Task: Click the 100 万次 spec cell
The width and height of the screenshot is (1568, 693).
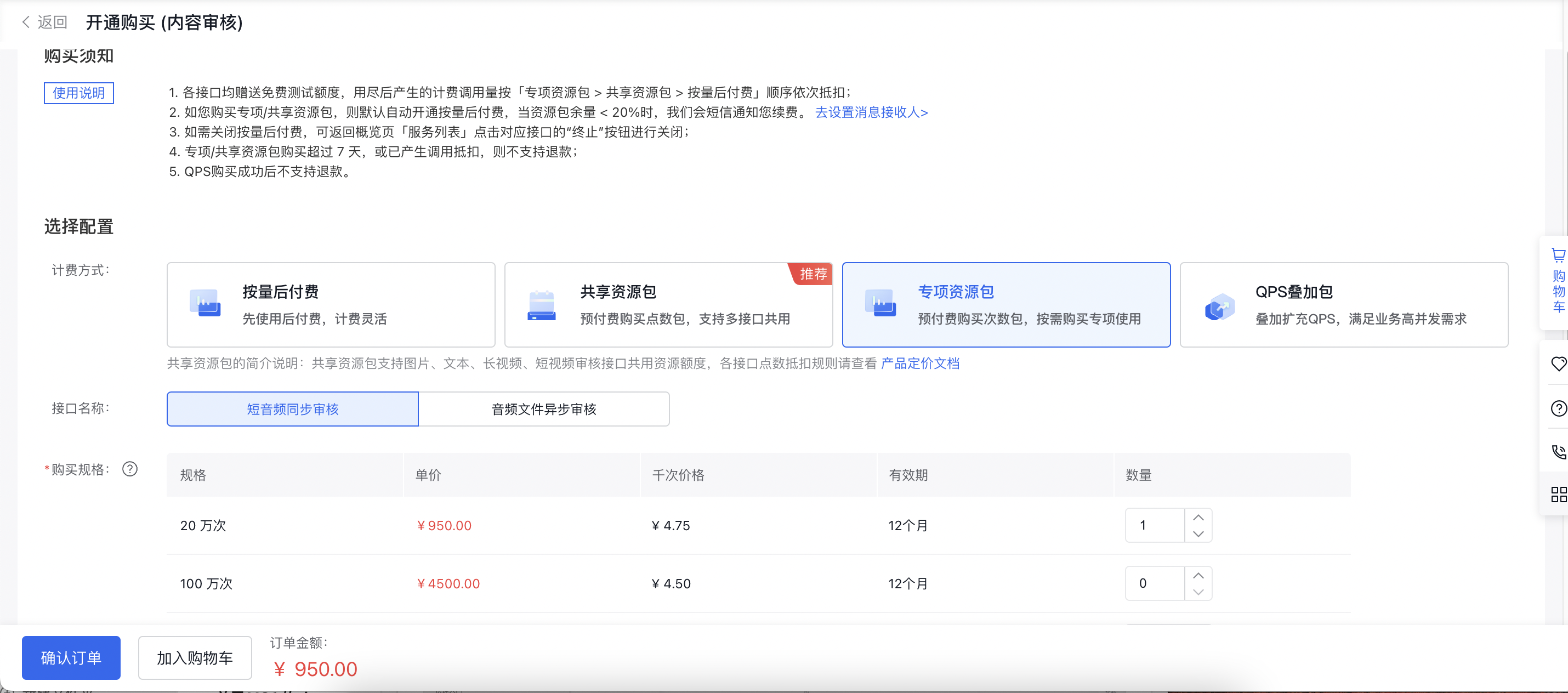Action: click(x=206, y=584)
